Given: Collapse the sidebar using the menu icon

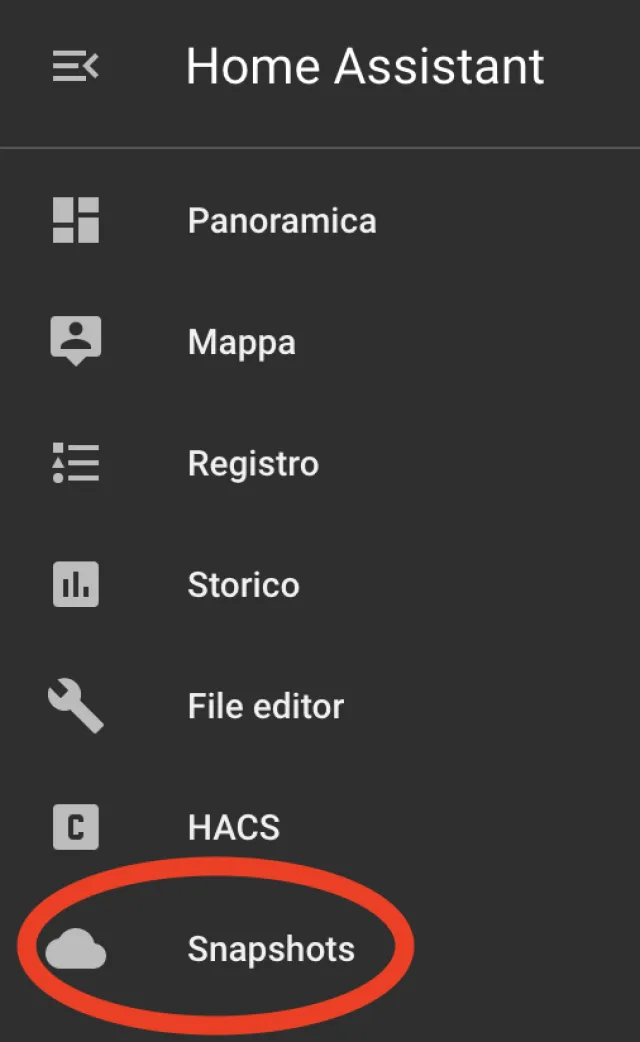Looking at the screenshot, I should pyautogui.click(x=76, y=68).
